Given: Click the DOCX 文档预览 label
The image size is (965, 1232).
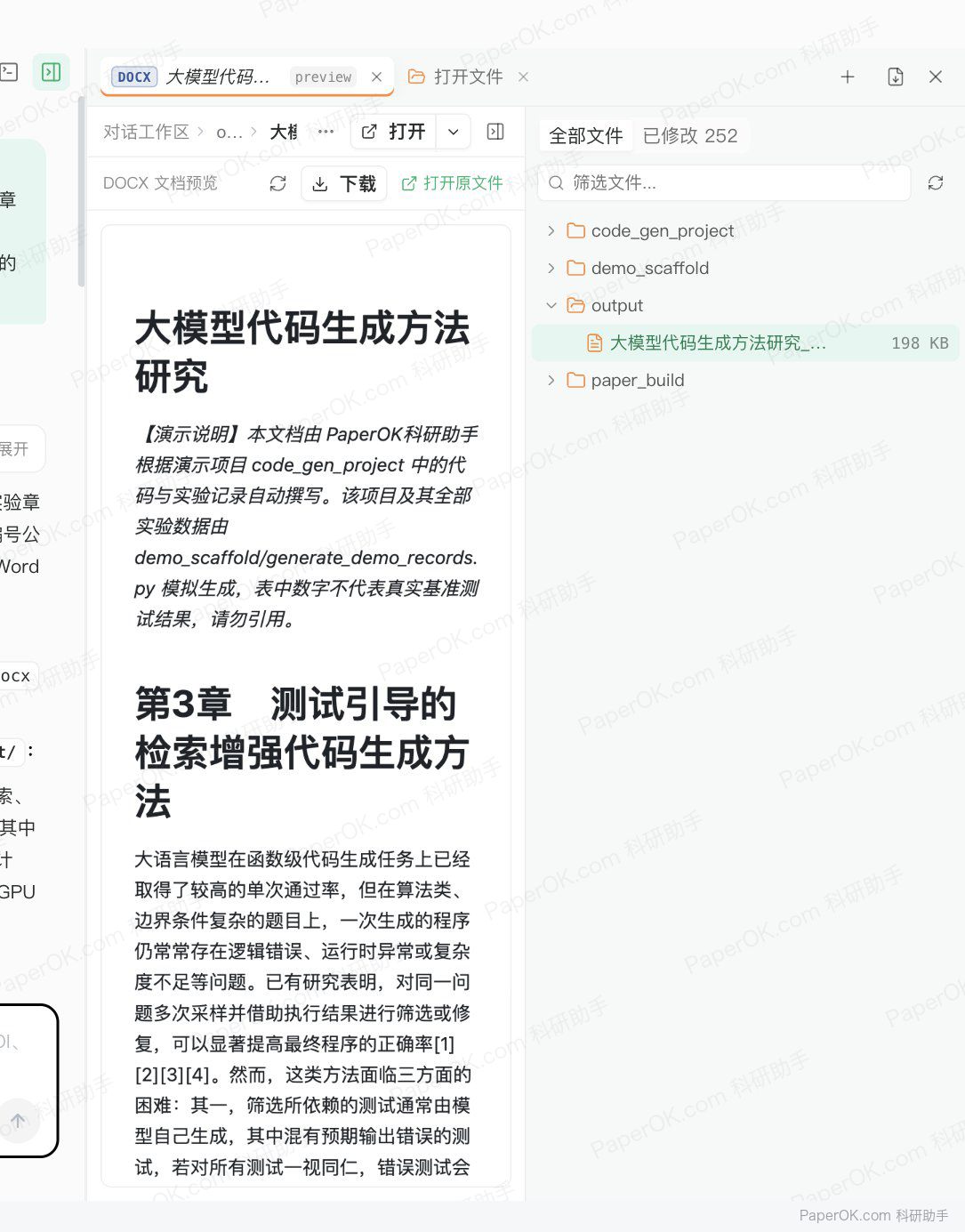Looking at the screenshot, I should coord(160,183).
